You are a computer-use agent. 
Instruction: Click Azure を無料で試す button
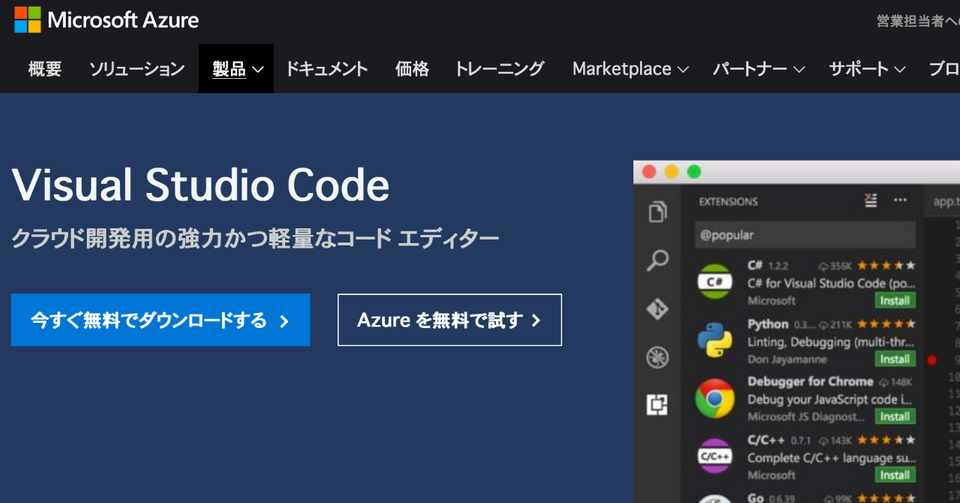pyautogui.click(x=449, y=320)
